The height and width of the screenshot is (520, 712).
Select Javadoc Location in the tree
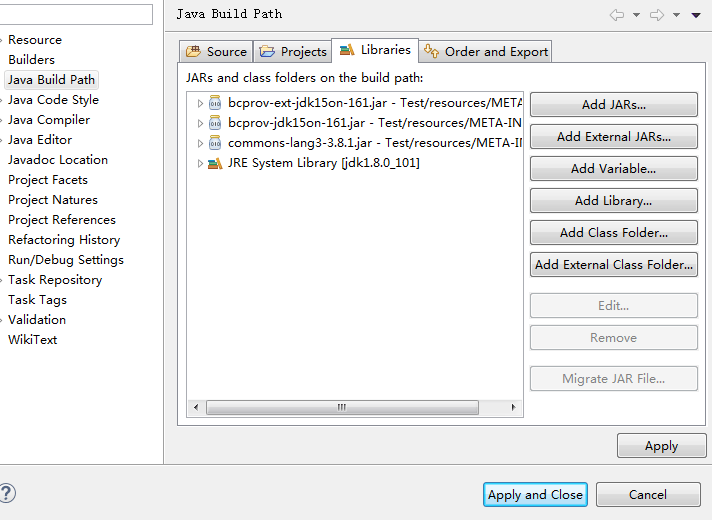tap(58, 160)
